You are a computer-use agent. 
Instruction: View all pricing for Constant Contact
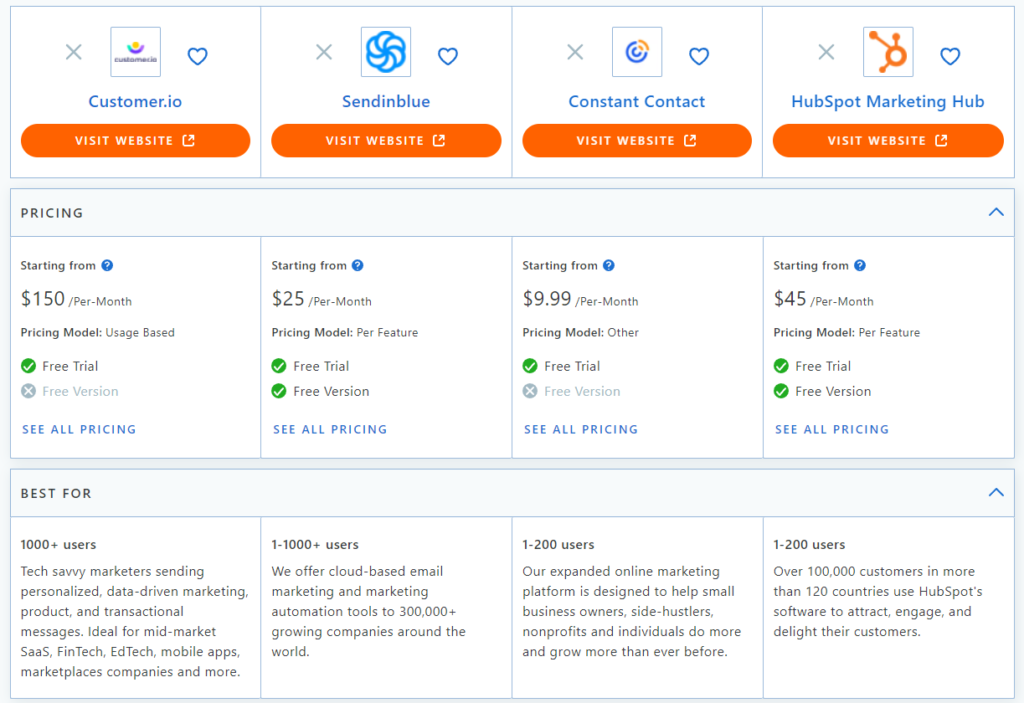581,429
